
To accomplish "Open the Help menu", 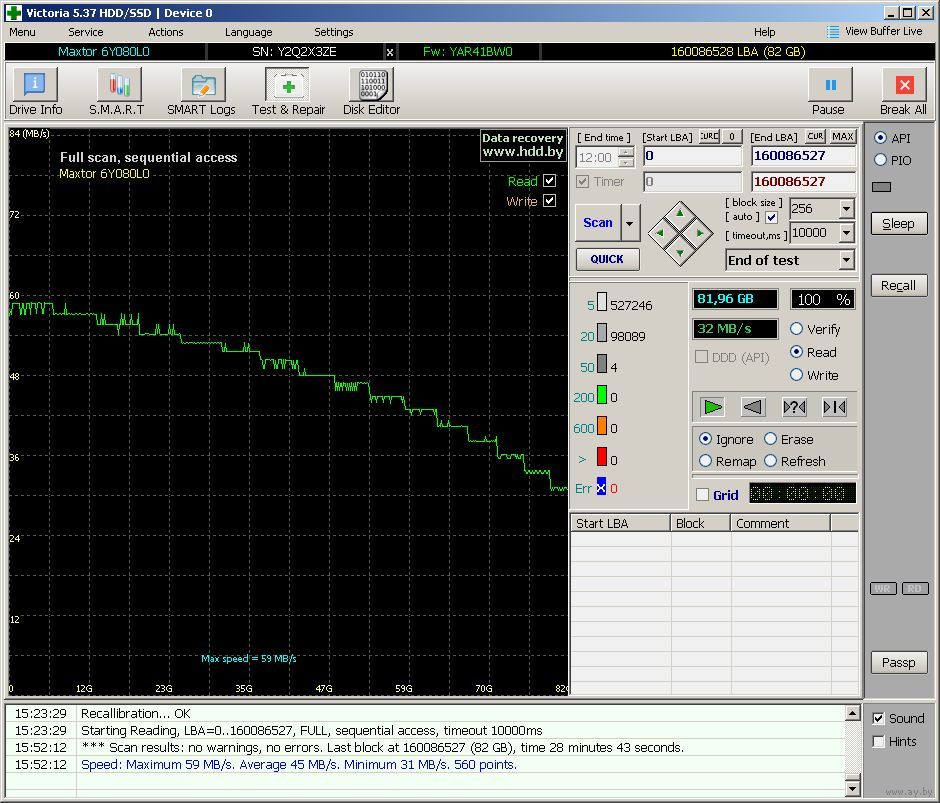I will pyautogui.click(x=764, y=32).
